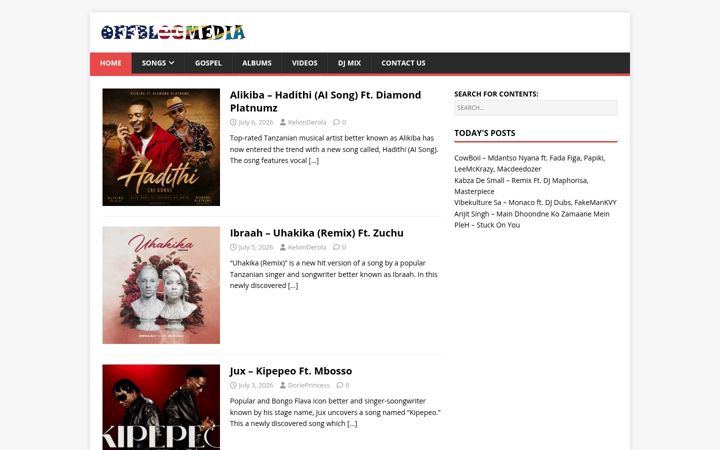Open author KelvinDerola on Hadithi post
Screen dimensions: 720x450
pos(307,122)
